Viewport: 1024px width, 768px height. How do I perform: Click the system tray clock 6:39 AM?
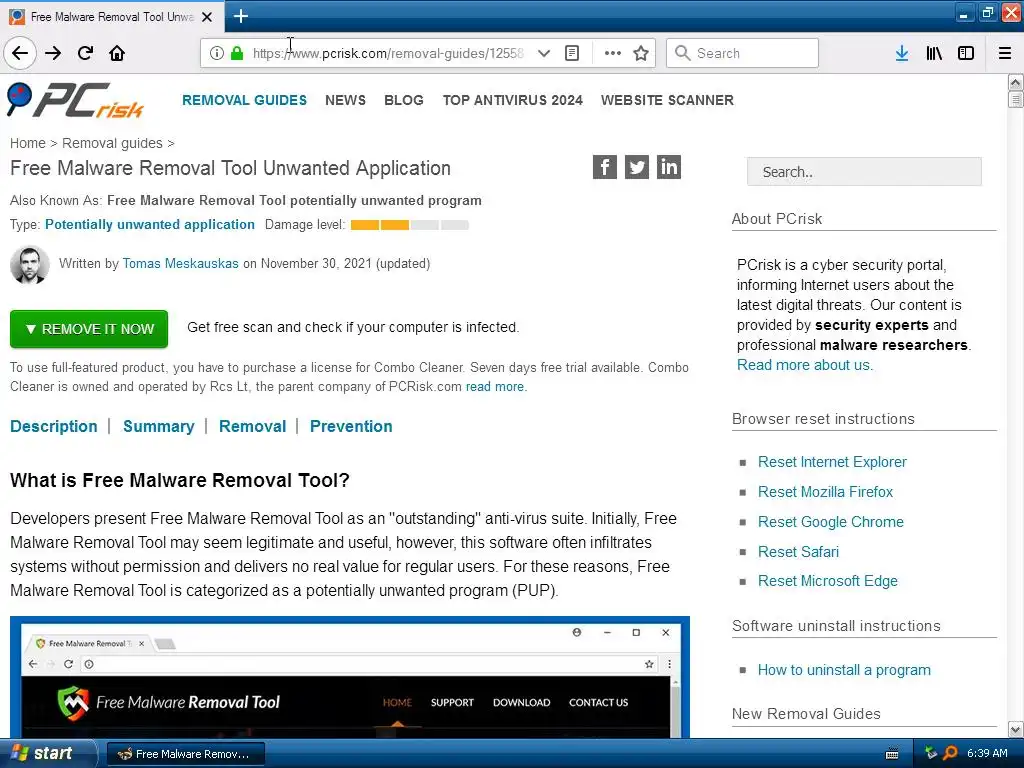[987, 753]
